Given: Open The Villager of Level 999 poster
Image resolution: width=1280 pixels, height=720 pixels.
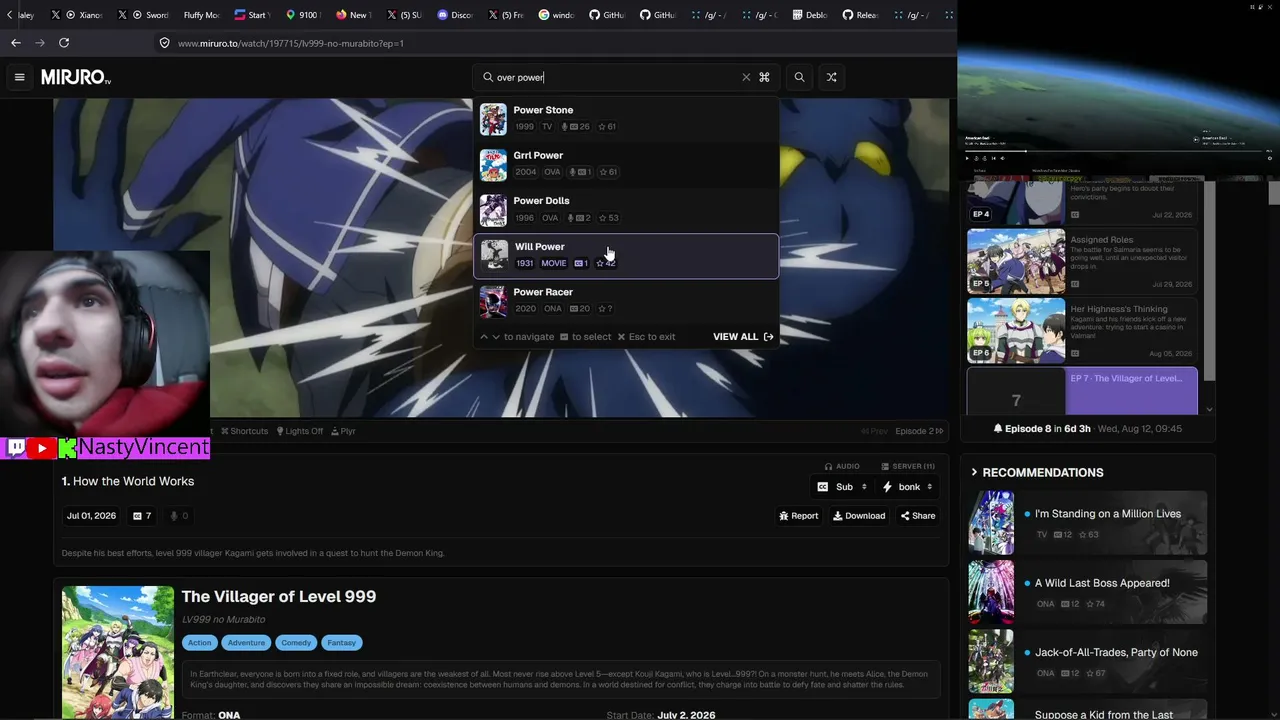Looking at the screenshot, I should pyautogui.click(x=118, y=652).
